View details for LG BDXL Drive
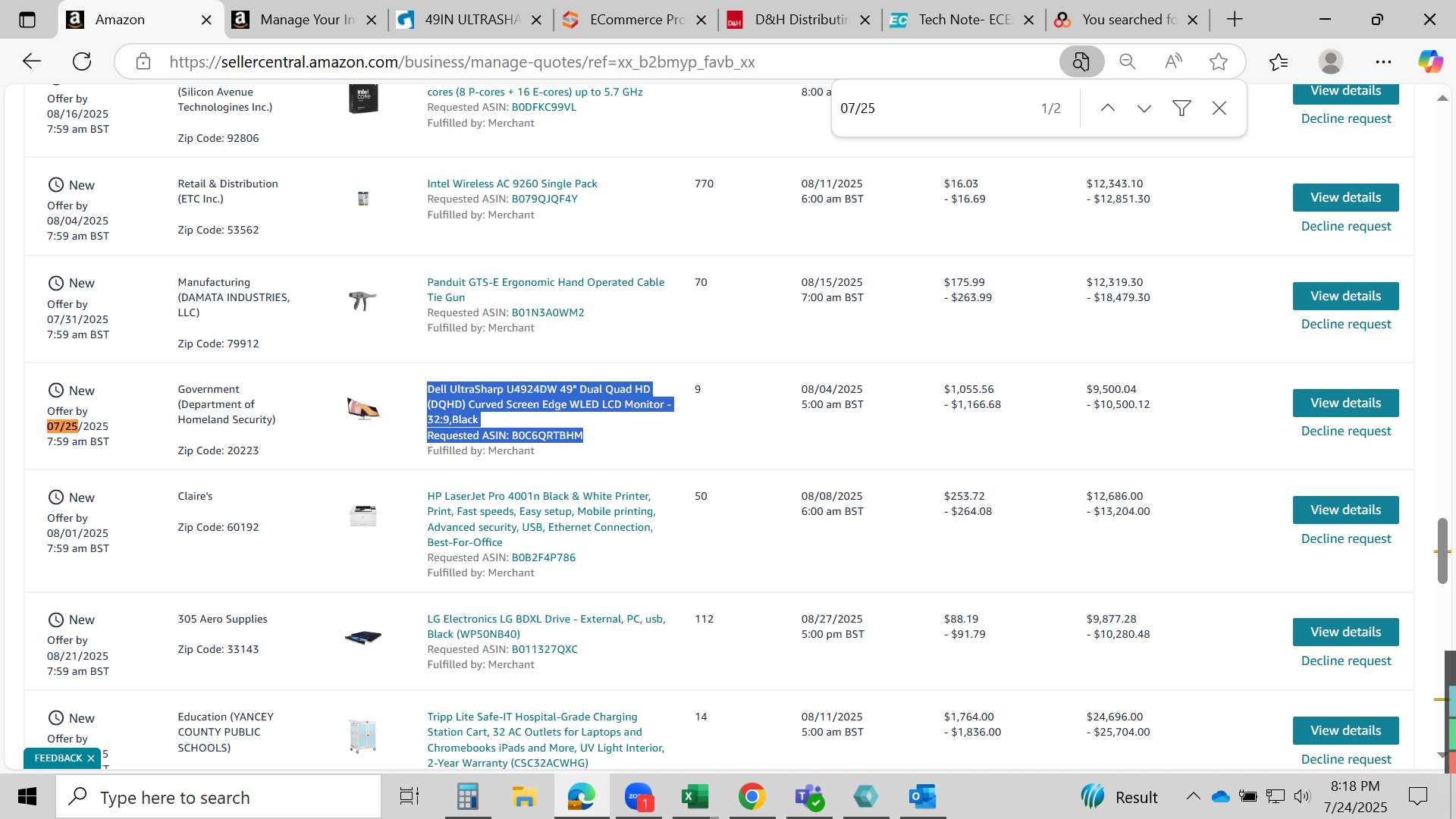The width and height of the screenshot is (1456, 819). [1345, 632]
